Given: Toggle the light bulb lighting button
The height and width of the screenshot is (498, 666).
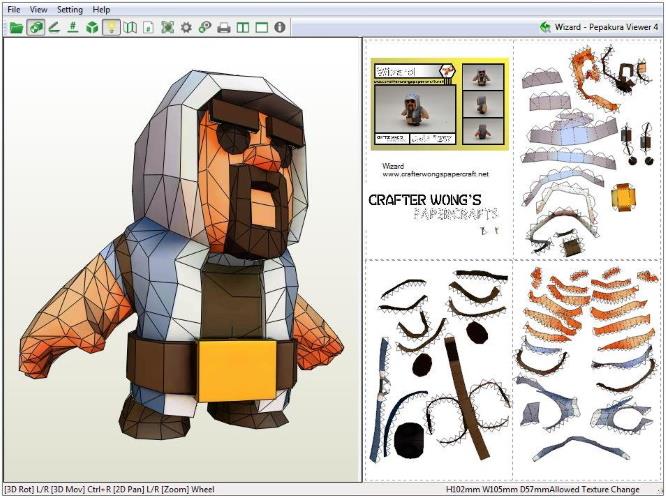Looking at the screenshot, I should pos(111,28).
